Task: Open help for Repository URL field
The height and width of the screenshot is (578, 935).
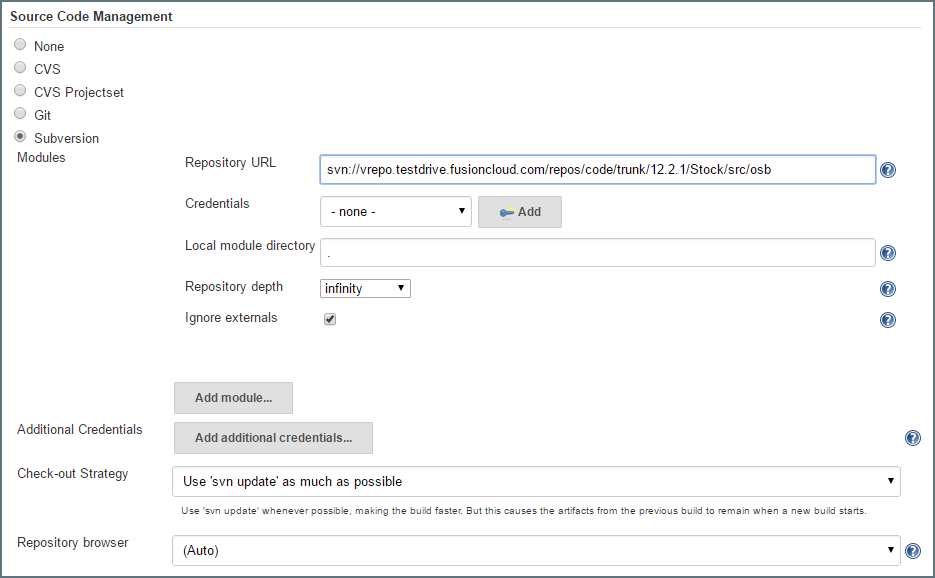Action: [887, 170]
